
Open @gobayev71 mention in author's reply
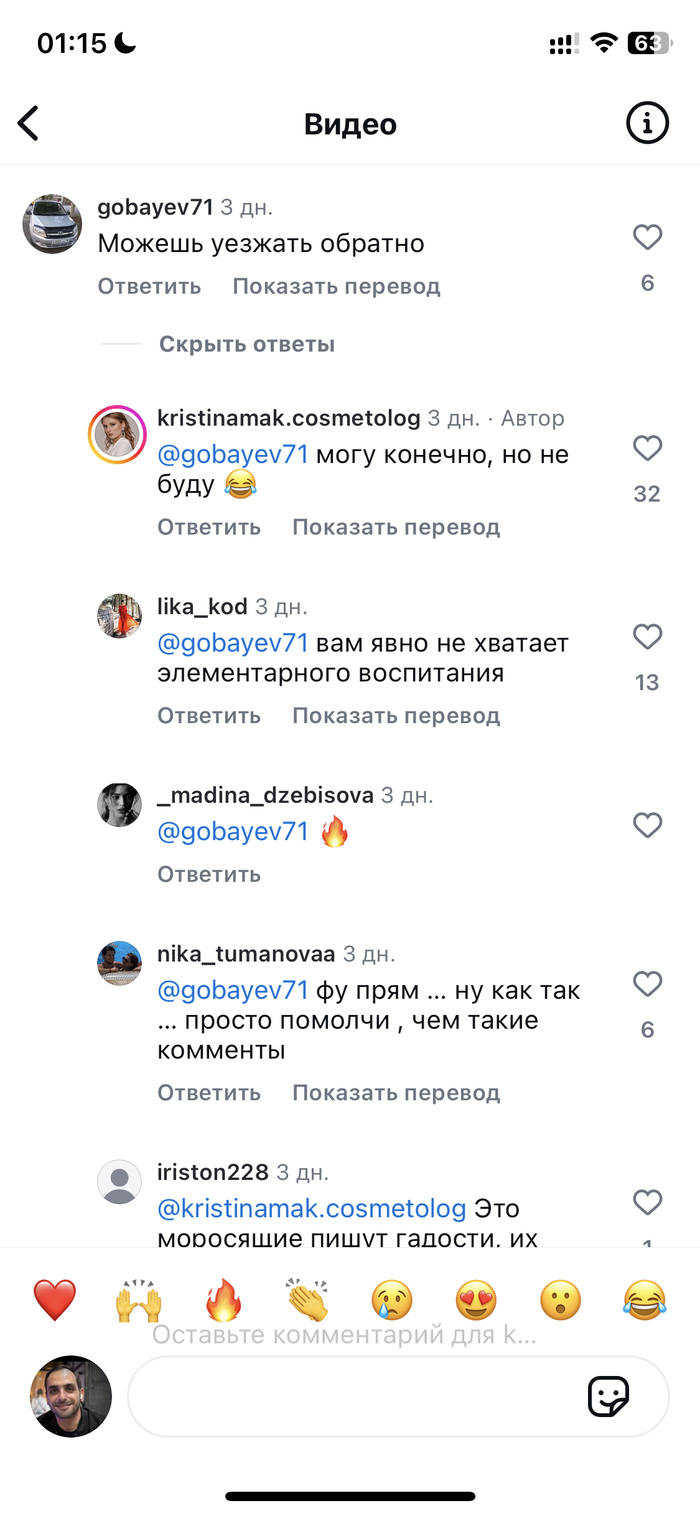[x=233, y=455]
